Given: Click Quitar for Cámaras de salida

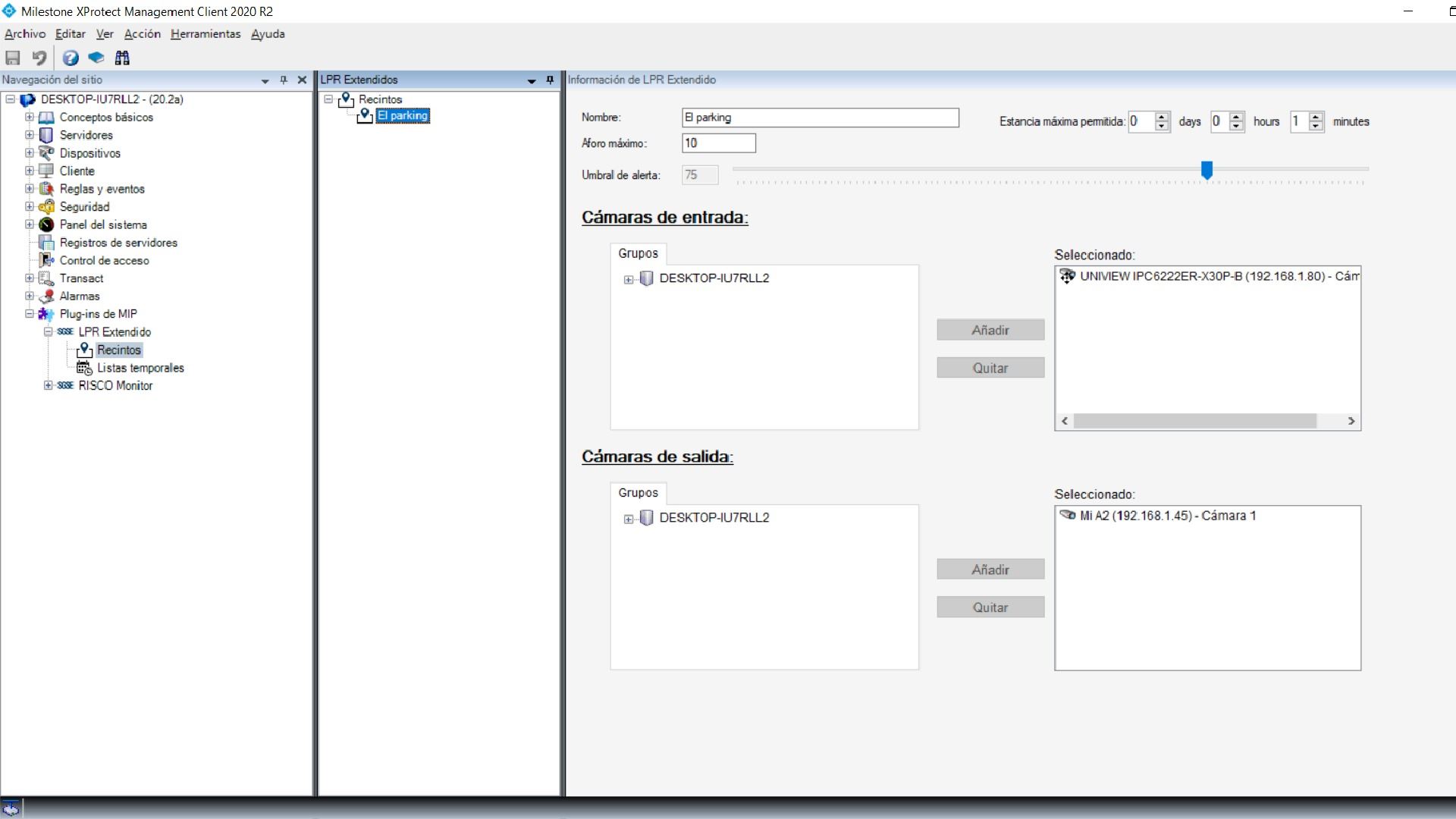Looking at the screenshot, I should 990,607.
